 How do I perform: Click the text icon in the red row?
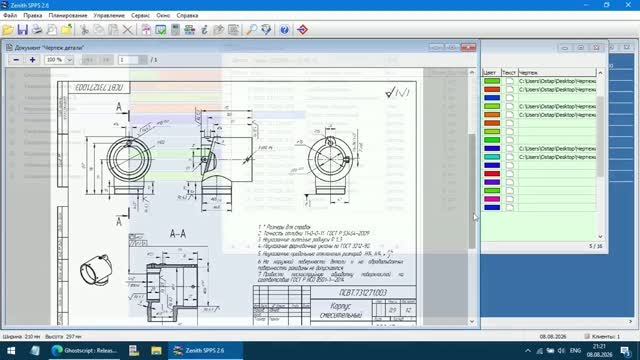[509, 174]
